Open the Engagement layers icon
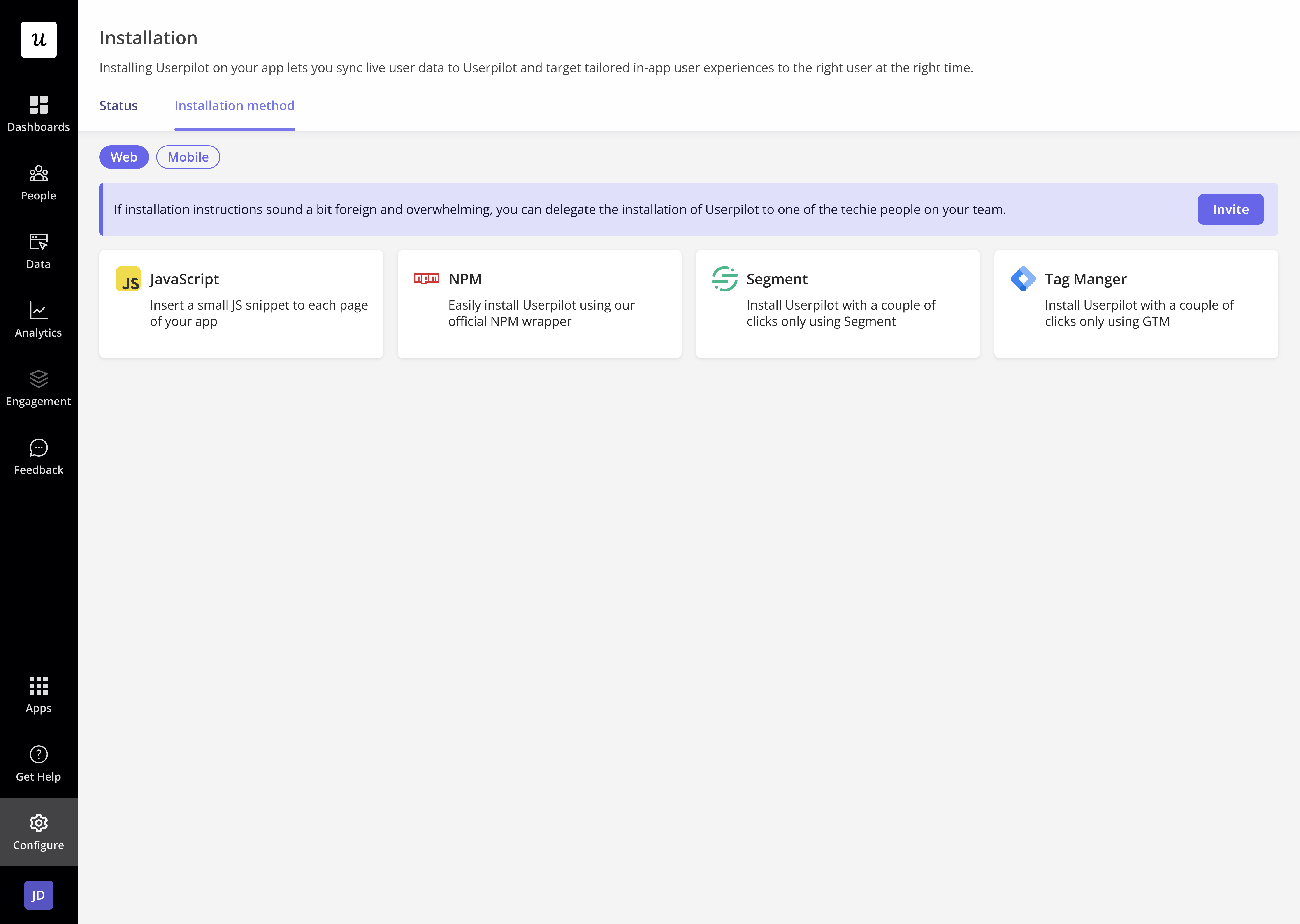Viewport: 1300px width, 924px height. coord(39,379)
